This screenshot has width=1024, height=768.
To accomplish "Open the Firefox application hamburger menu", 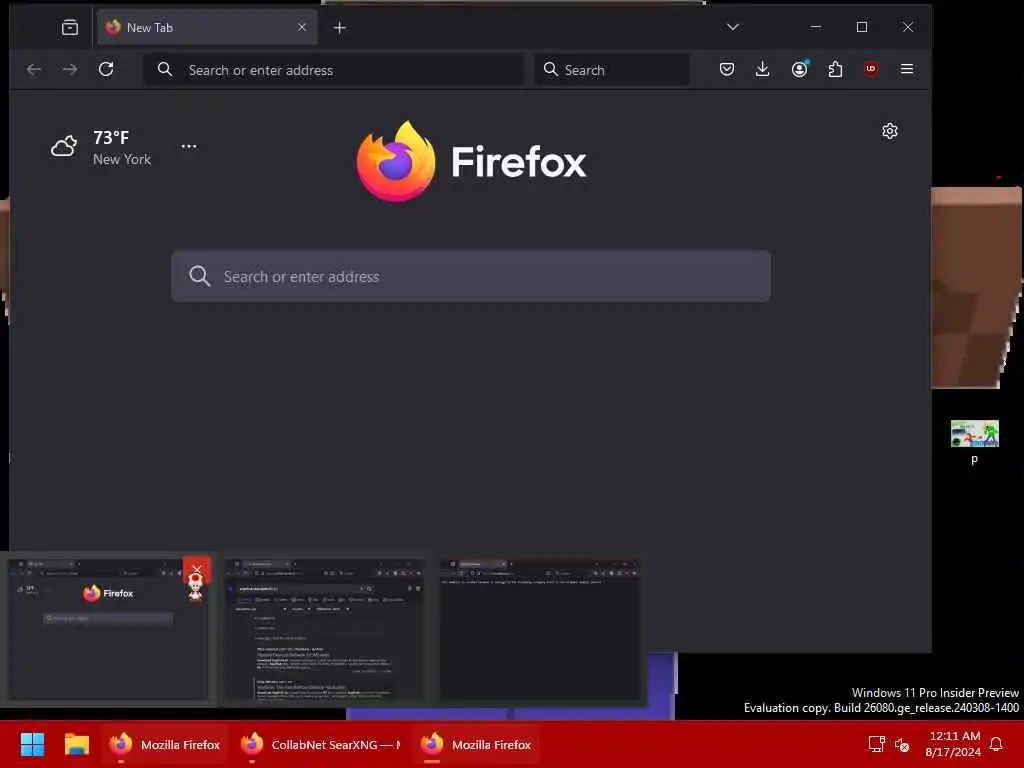I will pos(907,69).
